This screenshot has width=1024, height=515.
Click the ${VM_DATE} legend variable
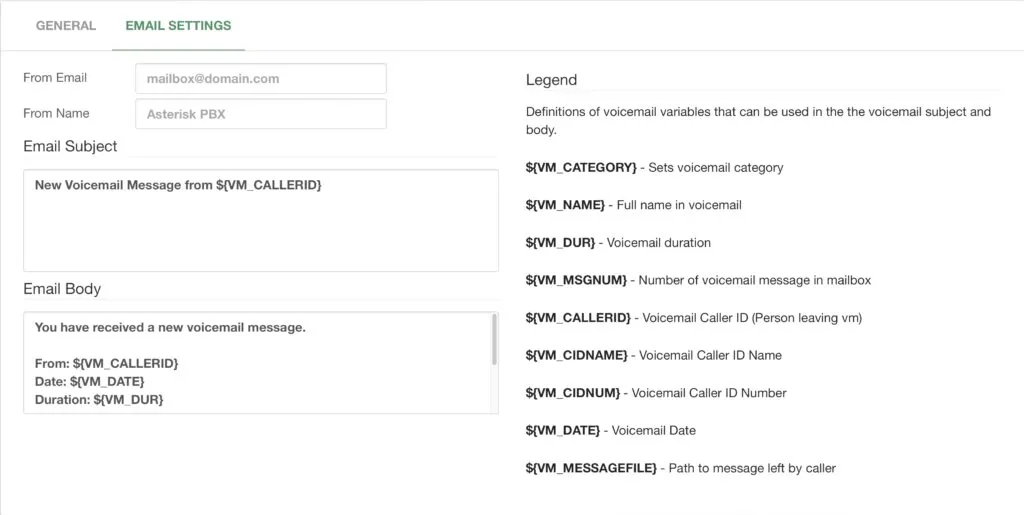[562, 431]
